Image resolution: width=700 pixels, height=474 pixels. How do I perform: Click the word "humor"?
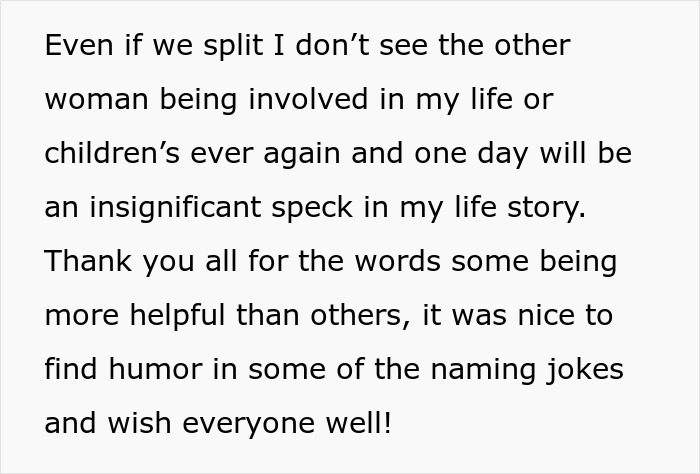click(155, 369)
